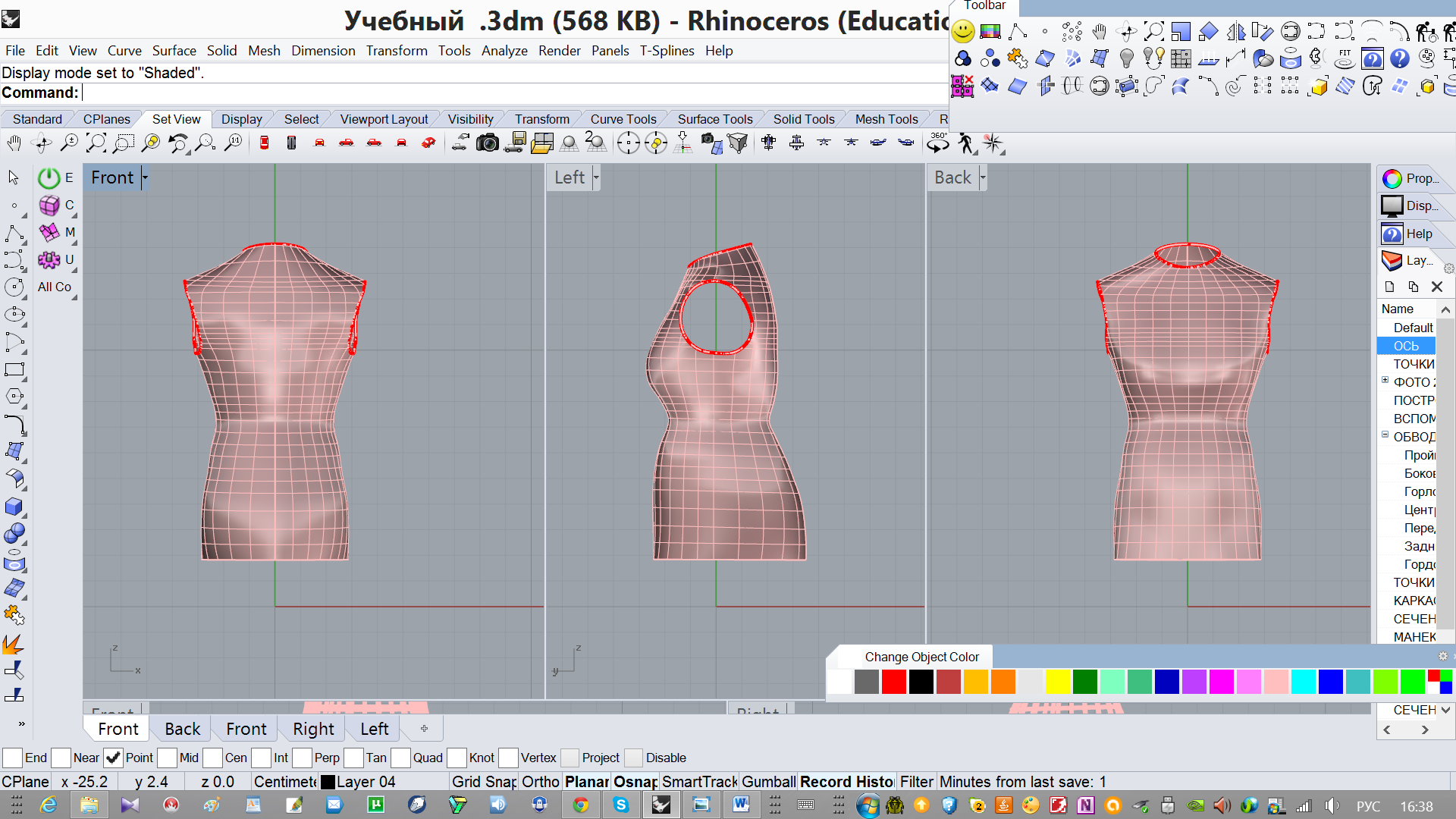Pick the yellow swatch in Change Object Color
This screenshot has width=1456, height=819.
[x=1057, y=682]
